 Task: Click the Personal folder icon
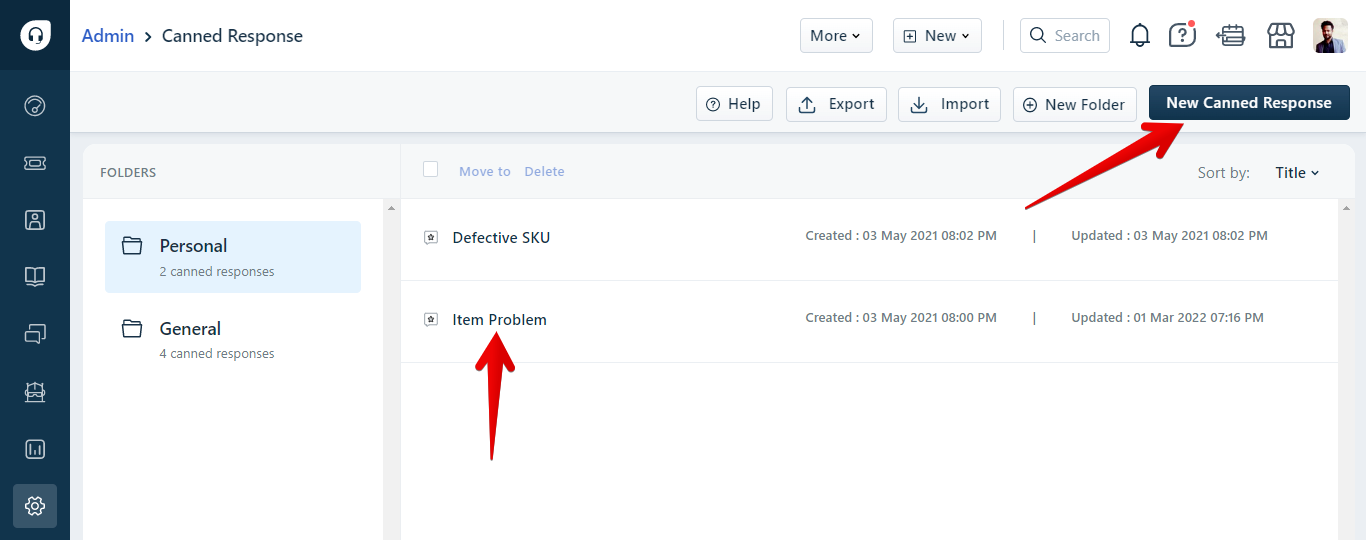click(132, 245)
